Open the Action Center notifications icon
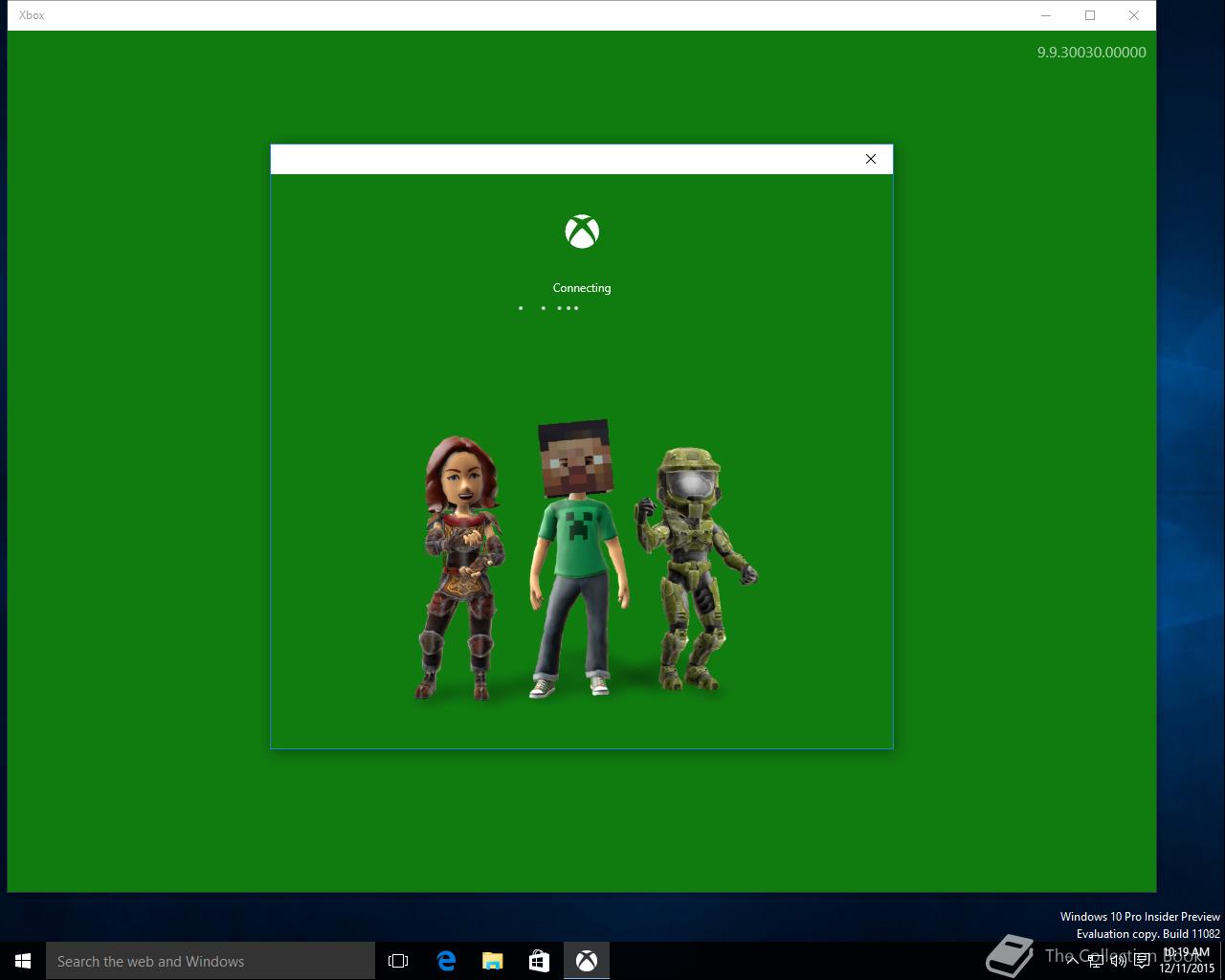This screenshot has width=1225, height=980. coord(1142,961)
